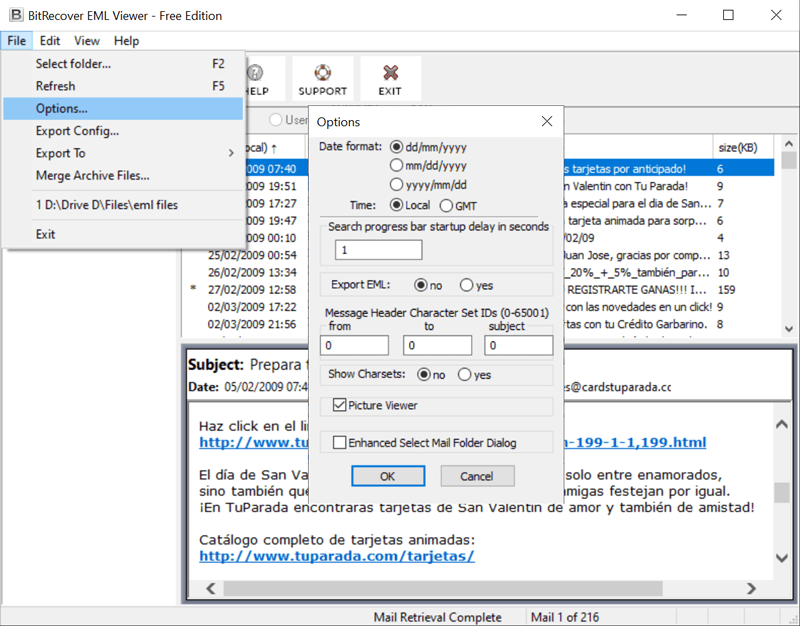Minimize the BitRecover EML Viewer window
The height and width of the screenshot is (626, 800).
(x=682, y=15)
